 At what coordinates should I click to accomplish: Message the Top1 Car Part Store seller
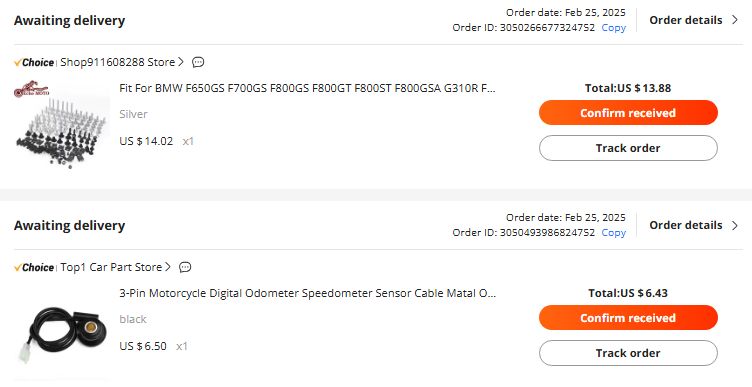point(185,267)
